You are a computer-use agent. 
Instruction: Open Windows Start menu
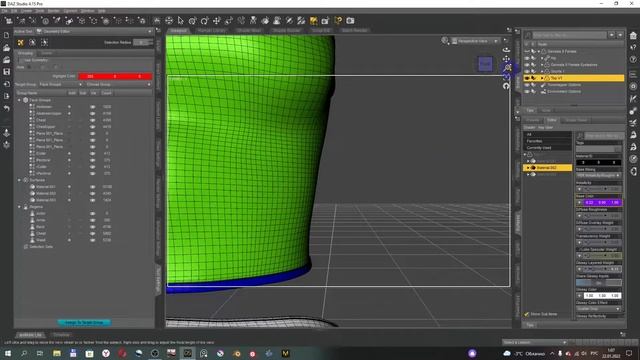click(7, 353)
